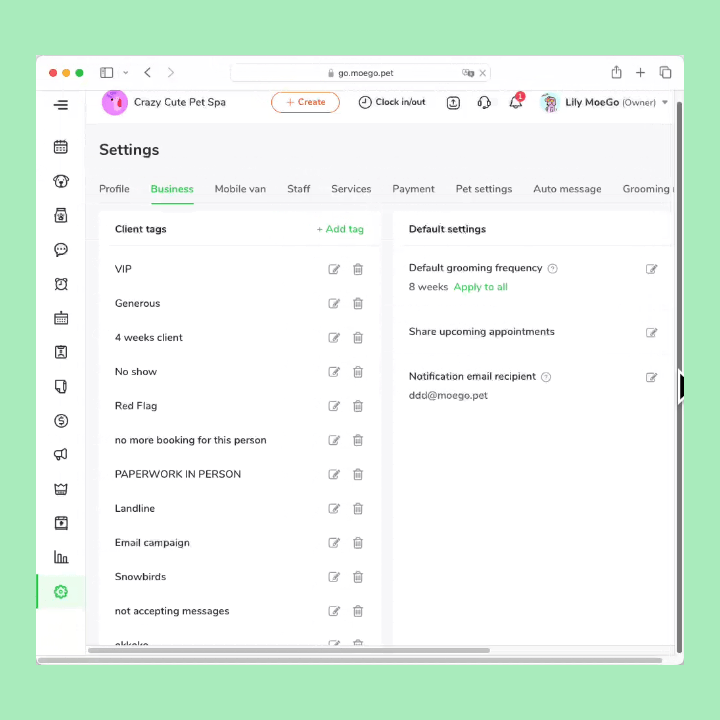
Task: Delete the 4 weeks client tag
Action: click(x=358, y=338)
